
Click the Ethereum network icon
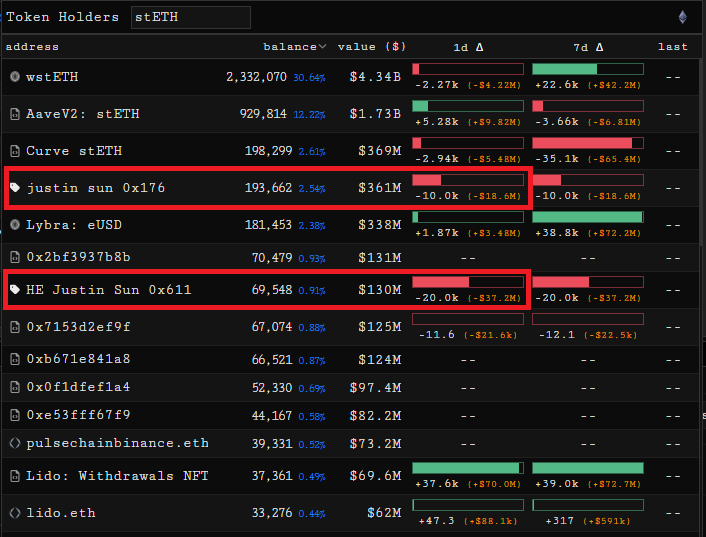click(x=683, y=17)
